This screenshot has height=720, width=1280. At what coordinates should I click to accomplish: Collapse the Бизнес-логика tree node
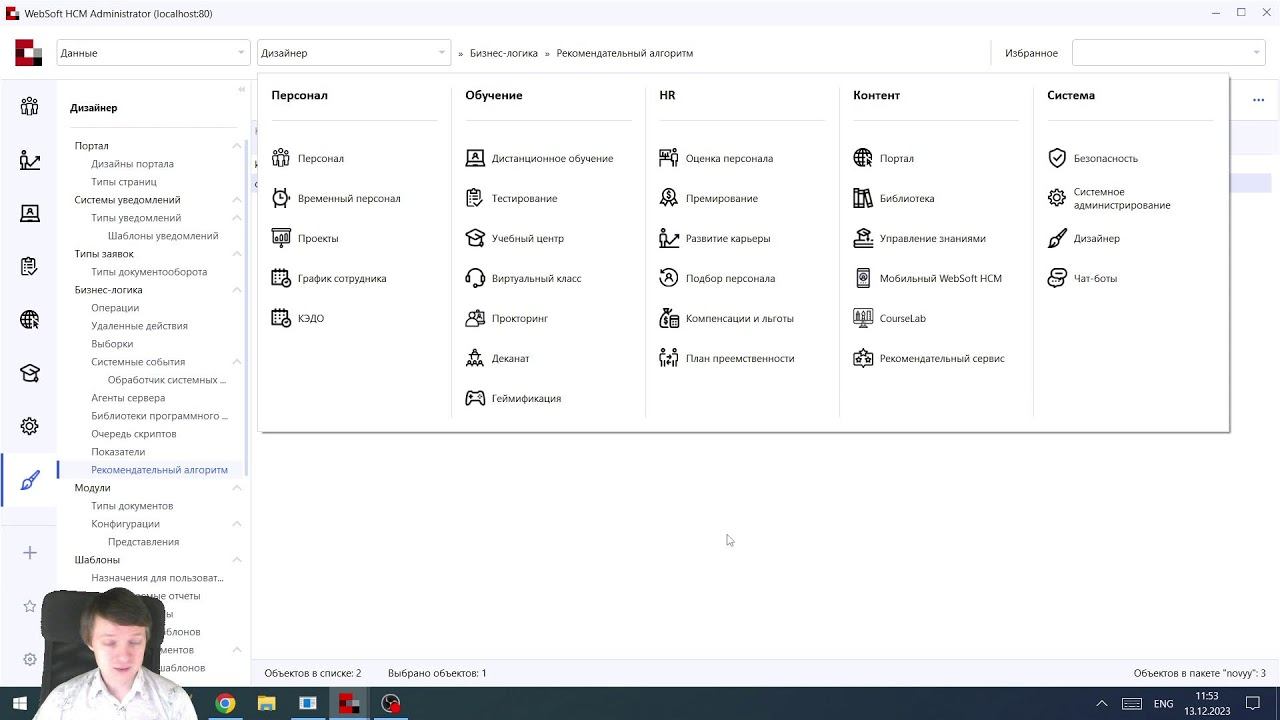click(237, 290)
